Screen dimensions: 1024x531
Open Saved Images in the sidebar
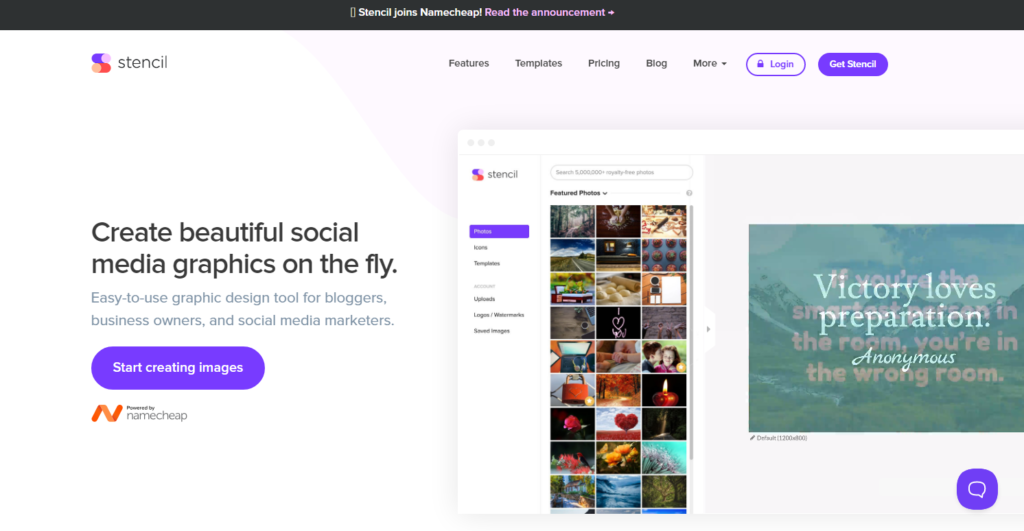tap(492, 331)
